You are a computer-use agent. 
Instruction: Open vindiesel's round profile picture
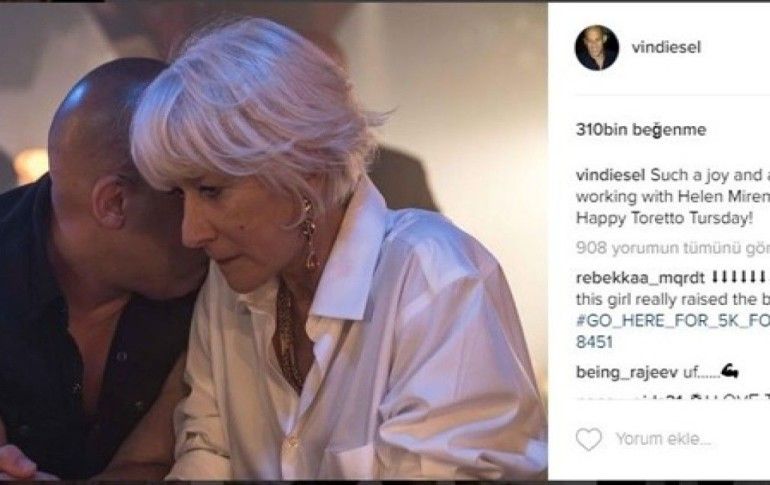click(596, 47)
